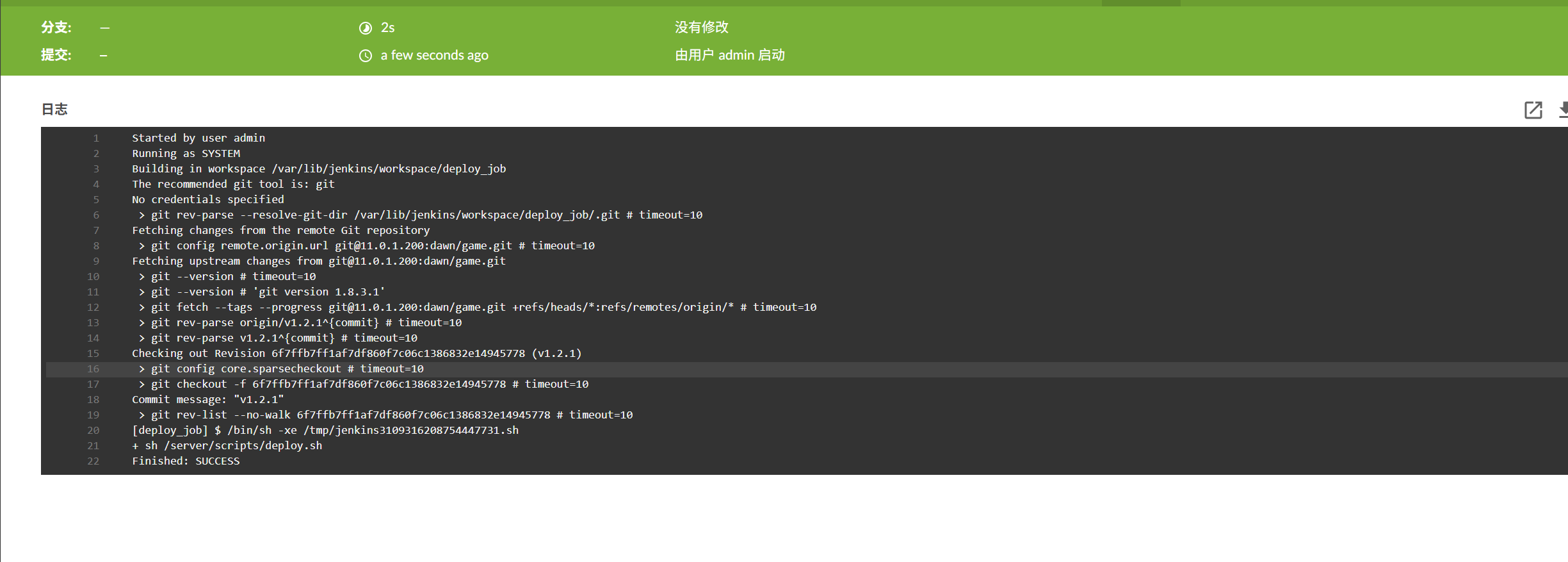Click 'a few seconds ago' timestamp

click(435, 55)
